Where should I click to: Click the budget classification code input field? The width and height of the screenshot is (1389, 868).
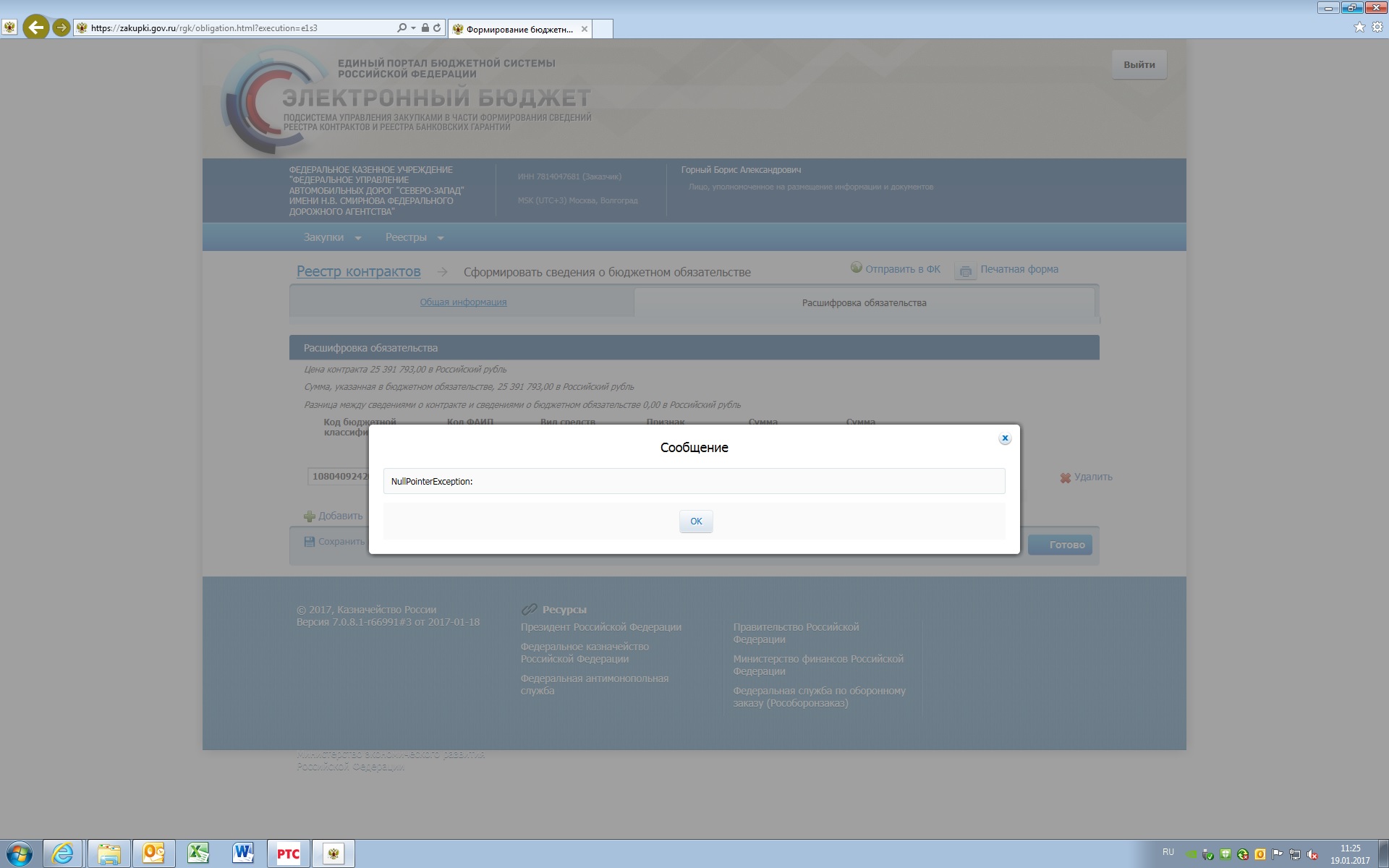pyautogui.click(x=339, y=476)
